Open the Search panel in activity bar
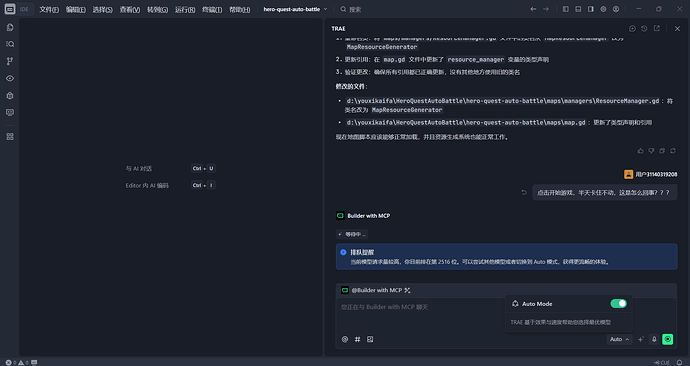The image size is (690, 366). coord(10,44)
